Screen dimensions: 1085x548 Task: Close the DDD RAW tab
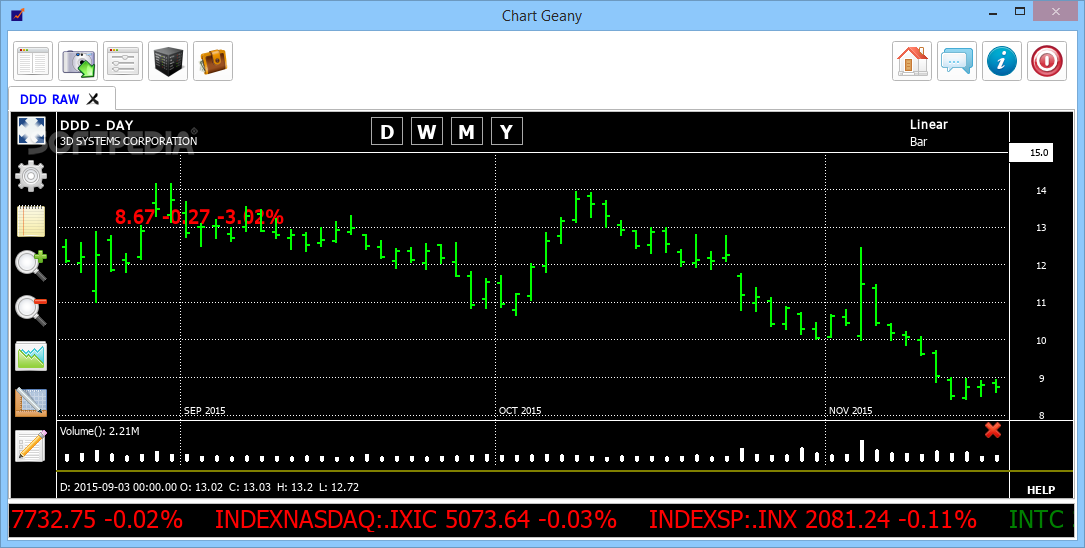93,99
